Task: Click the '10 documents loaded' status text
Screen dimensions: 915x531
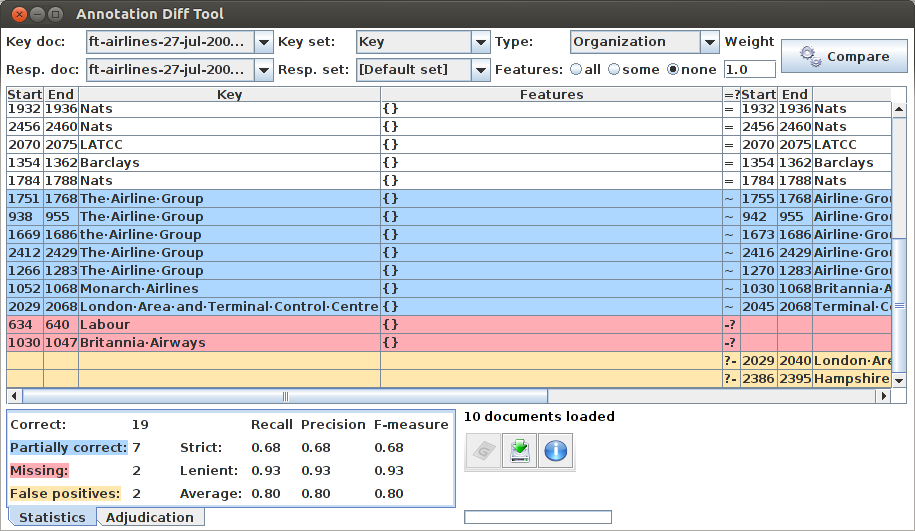Action: pos(539,417)
